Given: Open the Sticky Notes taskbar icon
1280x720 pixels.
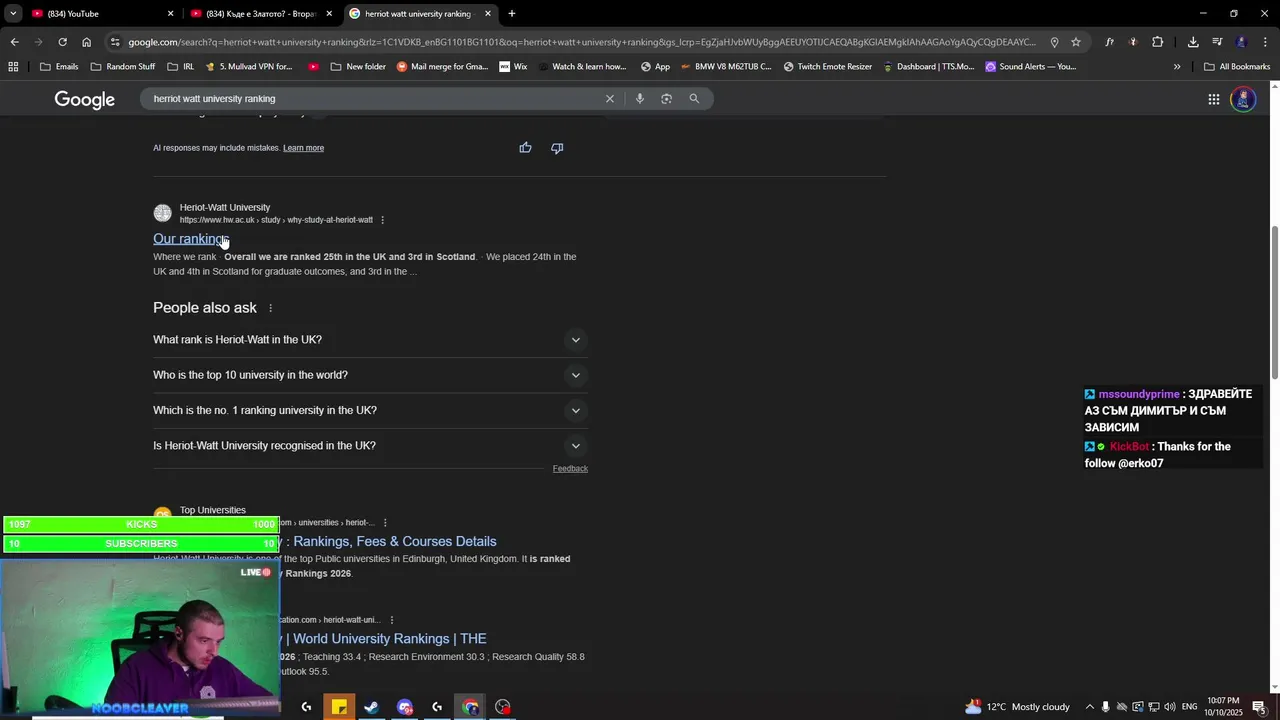Looking at the screenshot, I should tap(339, 707).
